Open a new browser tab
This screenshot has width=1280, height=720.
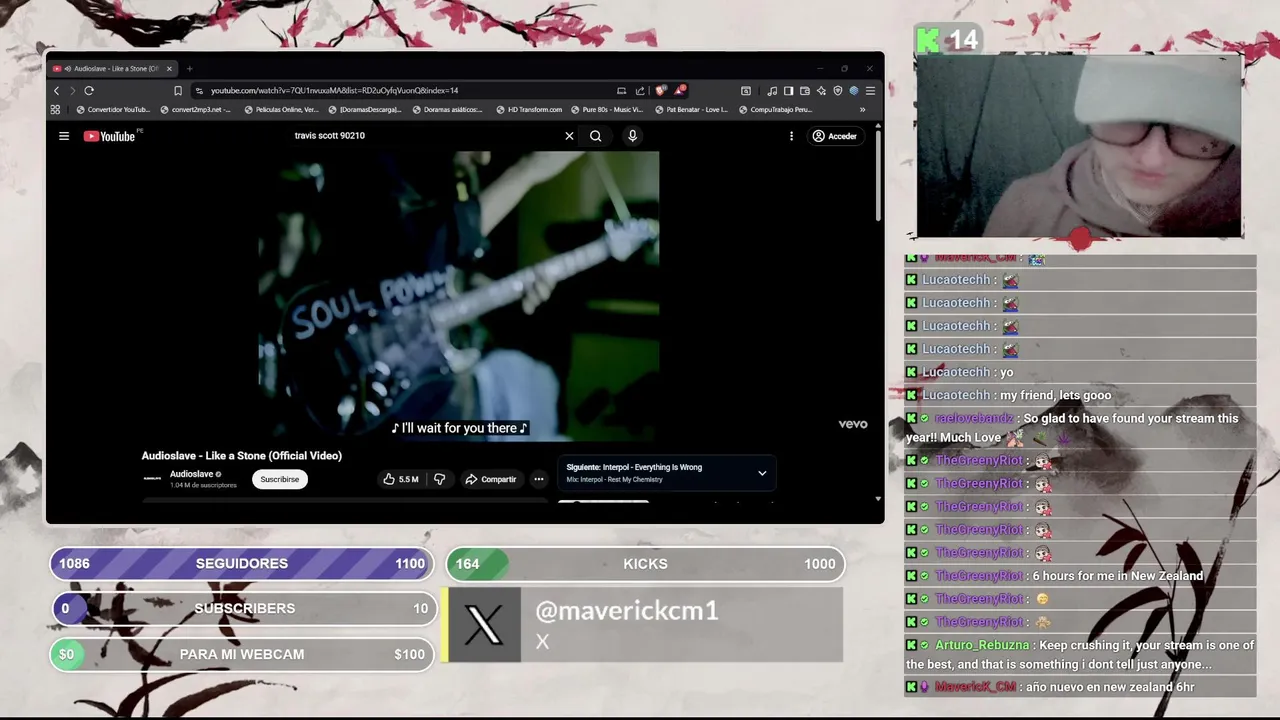click(x=189, y=69)
